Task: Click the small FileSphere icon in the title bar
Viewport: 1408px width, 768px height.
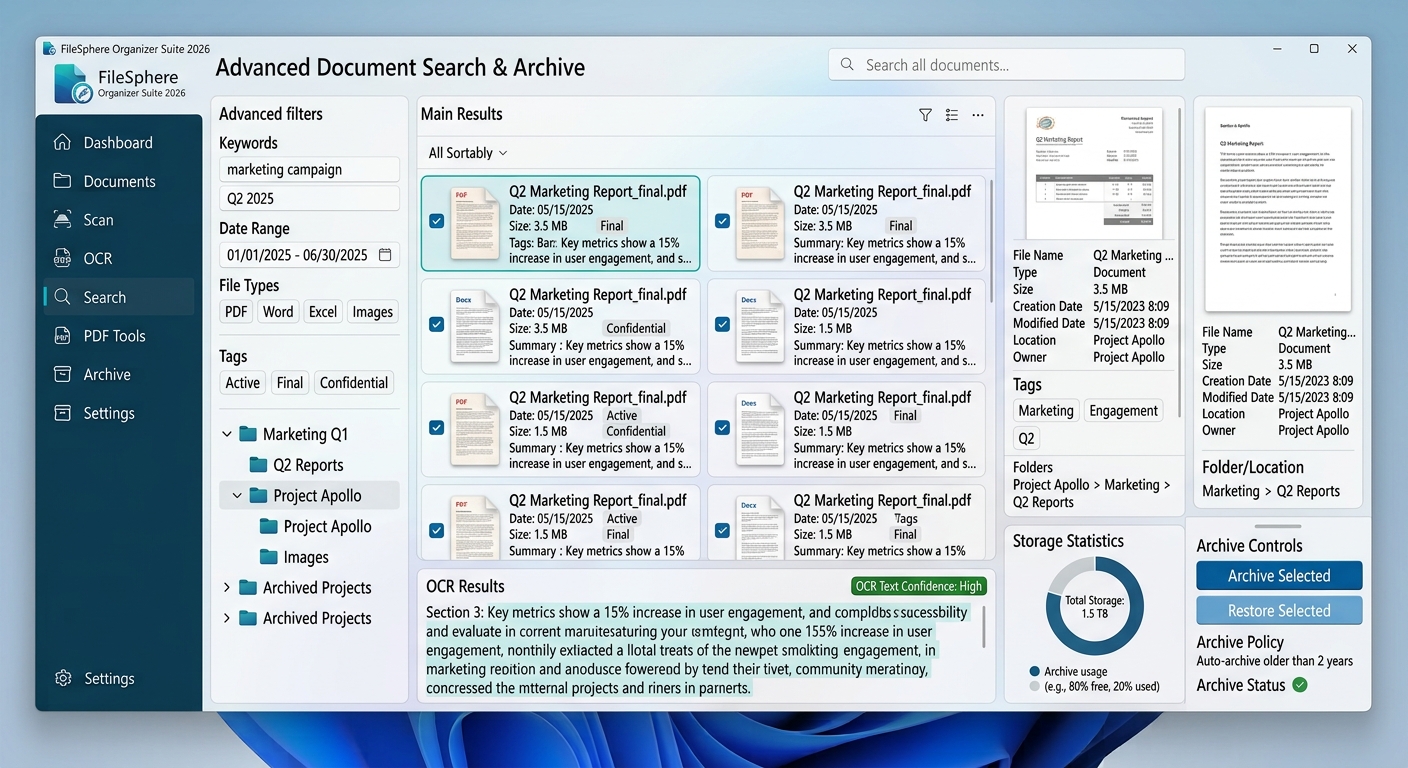Action: click(49, 48)
